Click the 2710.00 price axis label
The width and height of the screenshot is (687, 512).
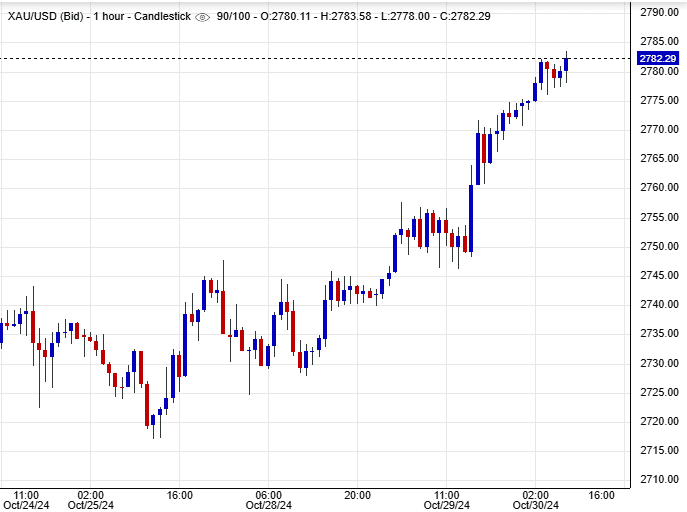coord(658,480)
